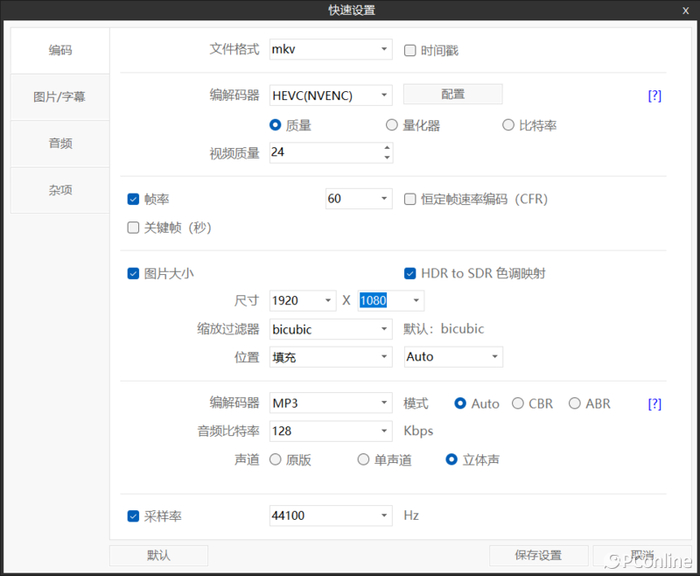
Task: Enable the 时间戳 checkbox
Action: 410,51
